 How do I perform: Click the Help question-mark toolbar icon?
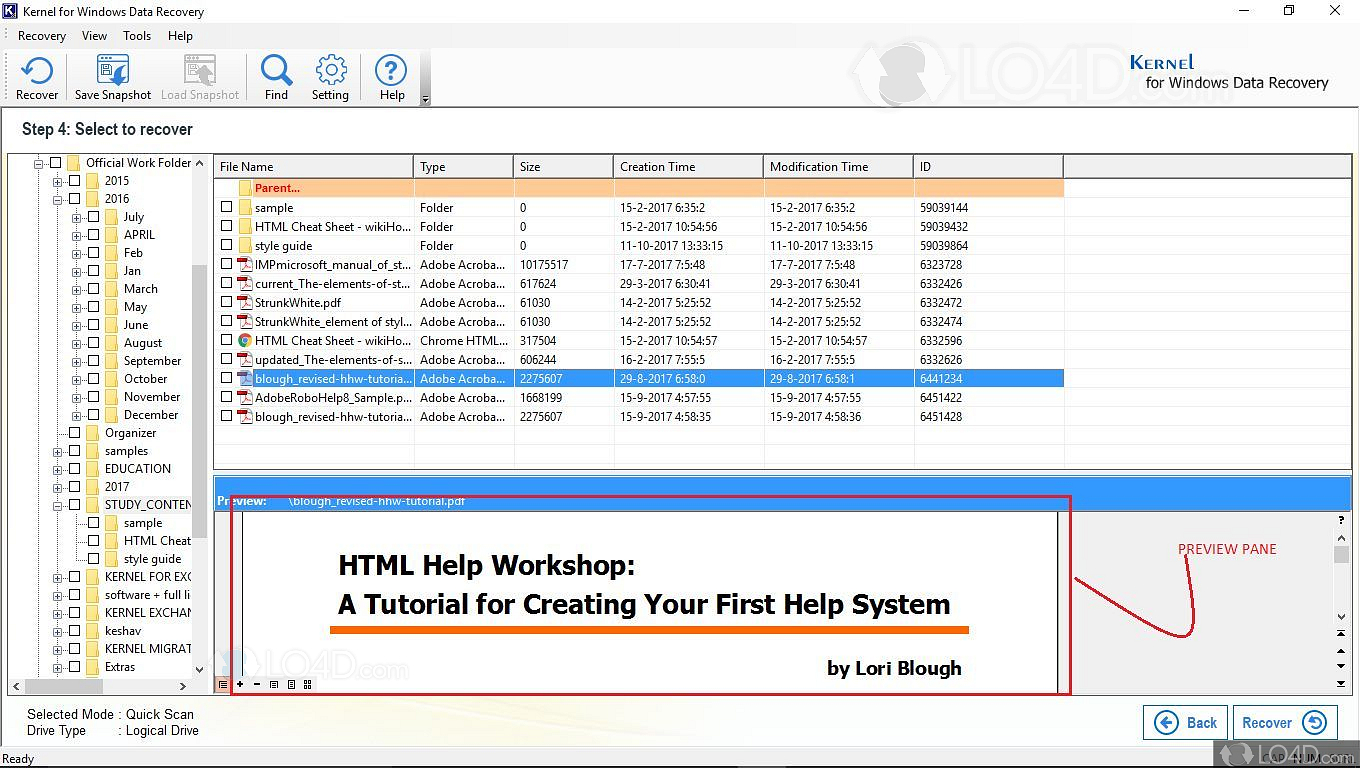391,70
